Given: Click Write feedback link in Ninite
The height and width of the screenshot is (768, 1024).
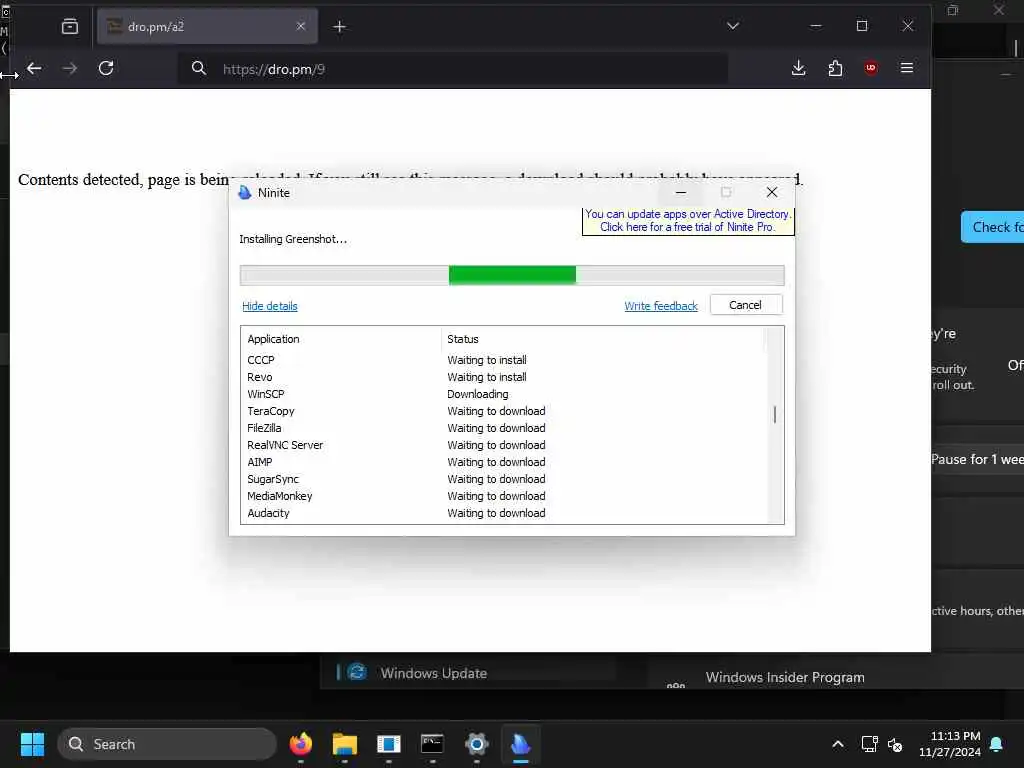Looking at the screenshot, I should [661, 306].
